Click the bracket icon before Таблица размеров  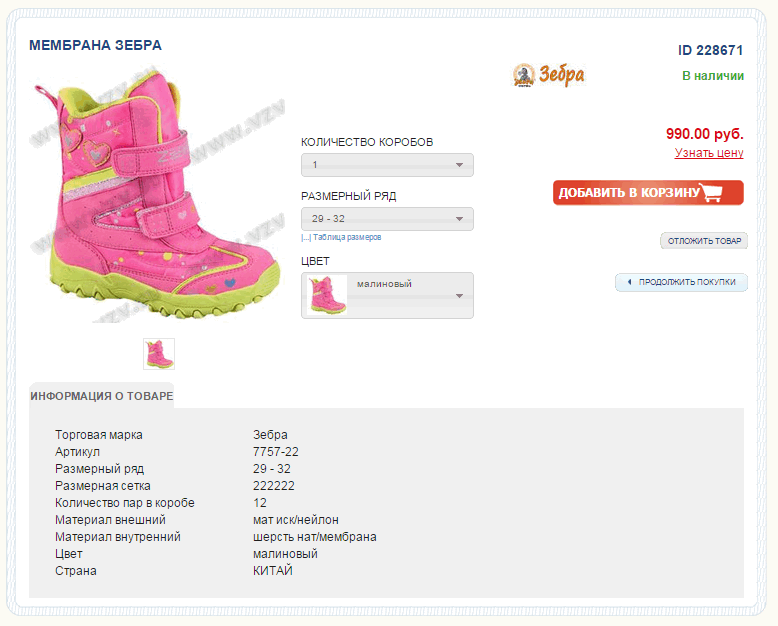(x=306, y=238)
